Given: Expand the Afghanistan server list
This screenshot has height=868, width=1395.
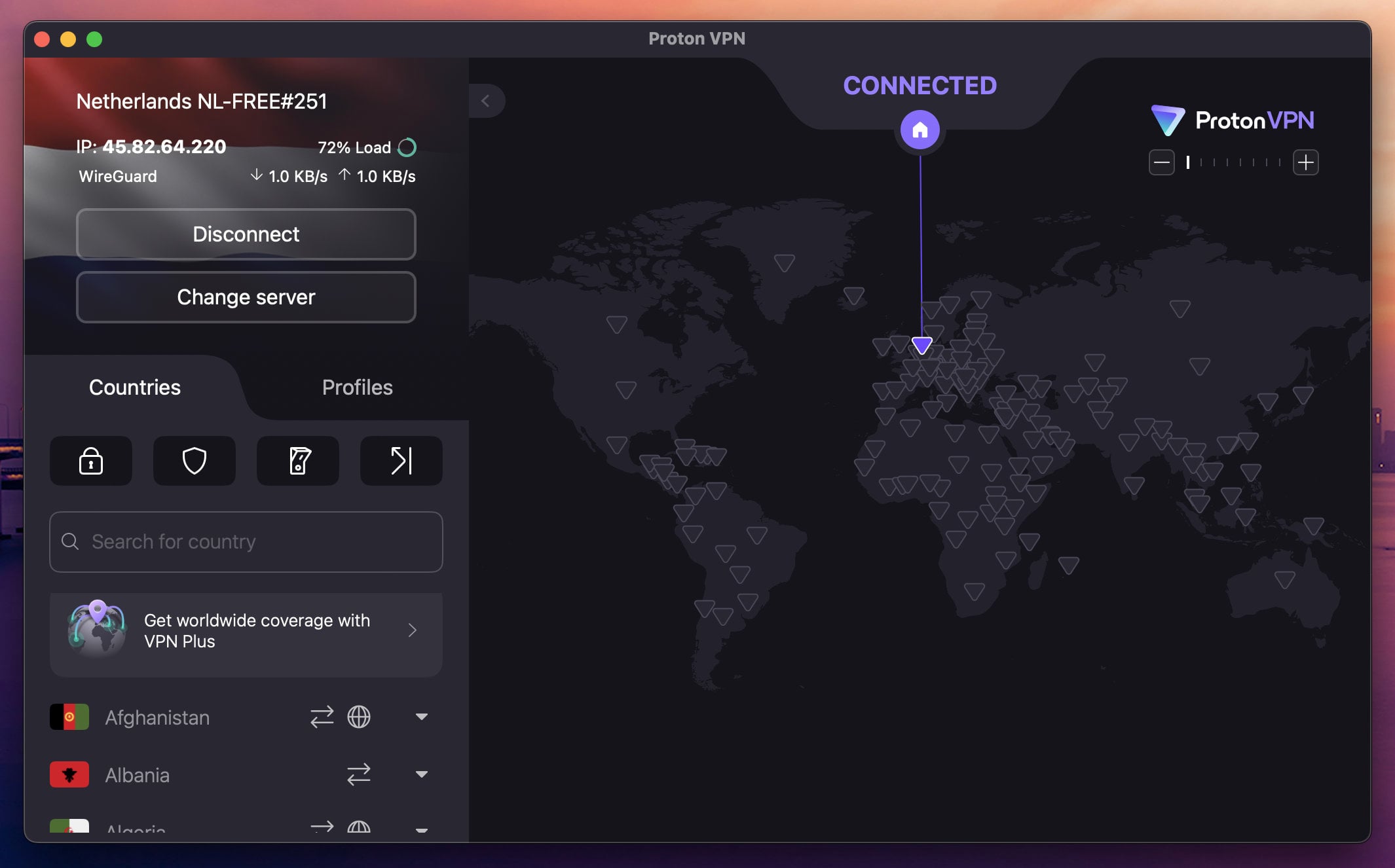Looking at the screenshot, I should click(x=422, y=717).
